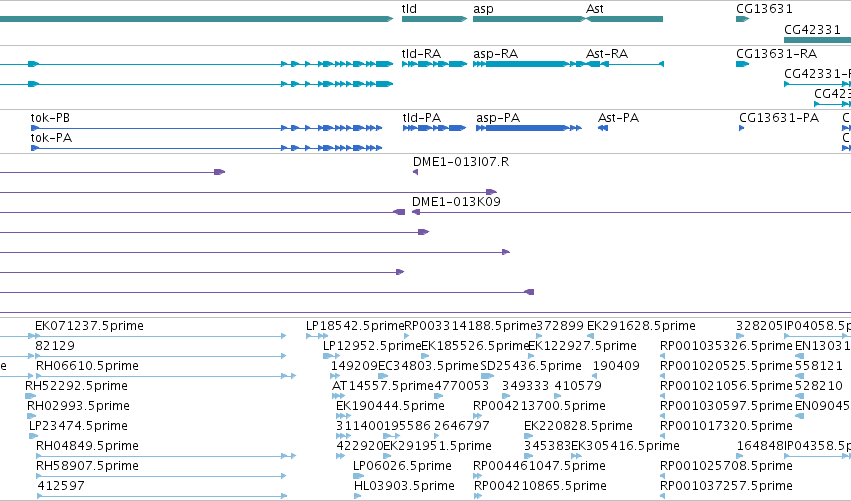The height and width of the screenshot is (501, 851).
Task: Click the thick teal asp gene bar
Action: click(529, 19)
